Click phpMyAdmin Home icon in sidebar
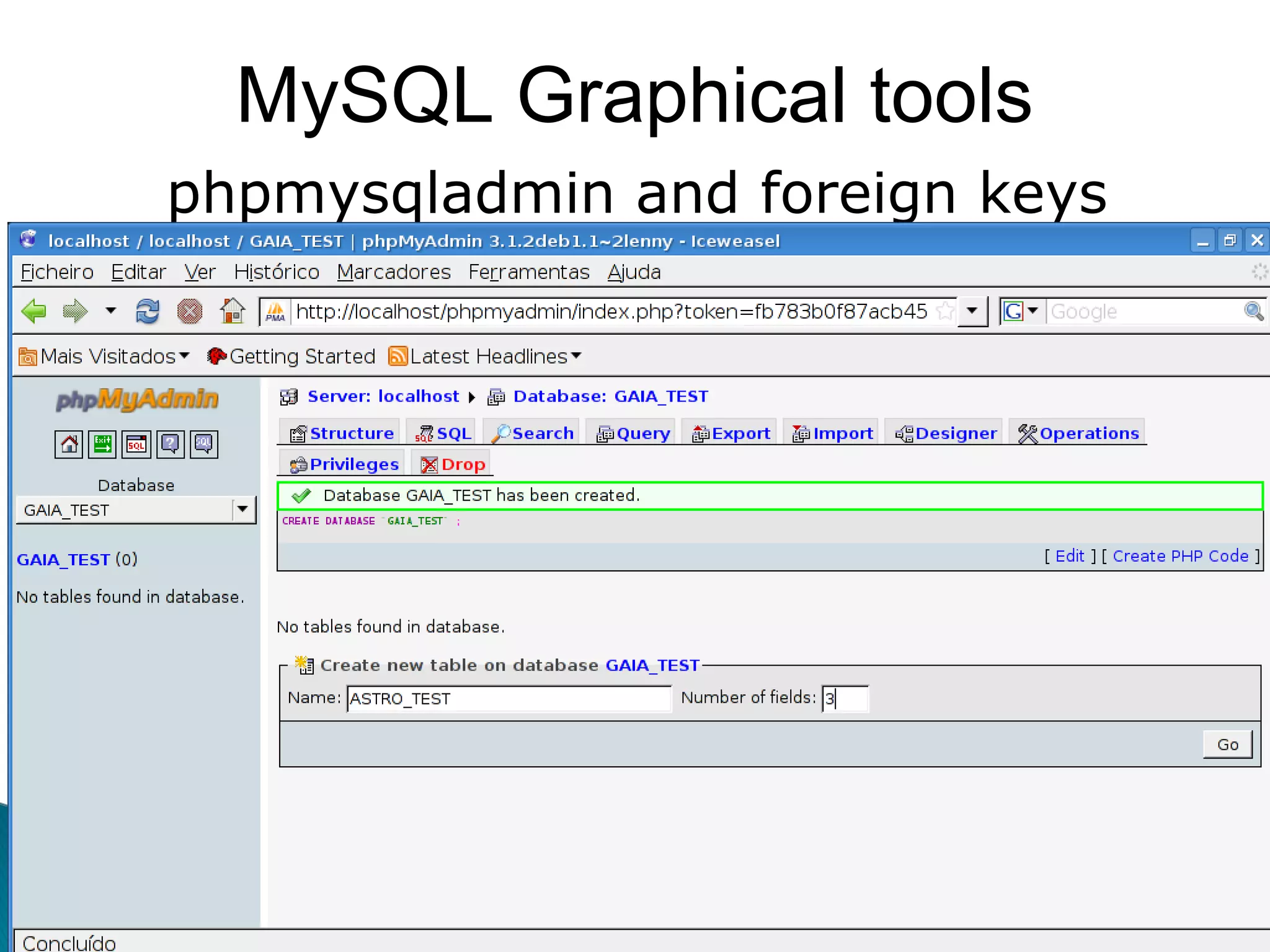The image size is (1270, 952). pyautogui.click(x=68, y=444)
